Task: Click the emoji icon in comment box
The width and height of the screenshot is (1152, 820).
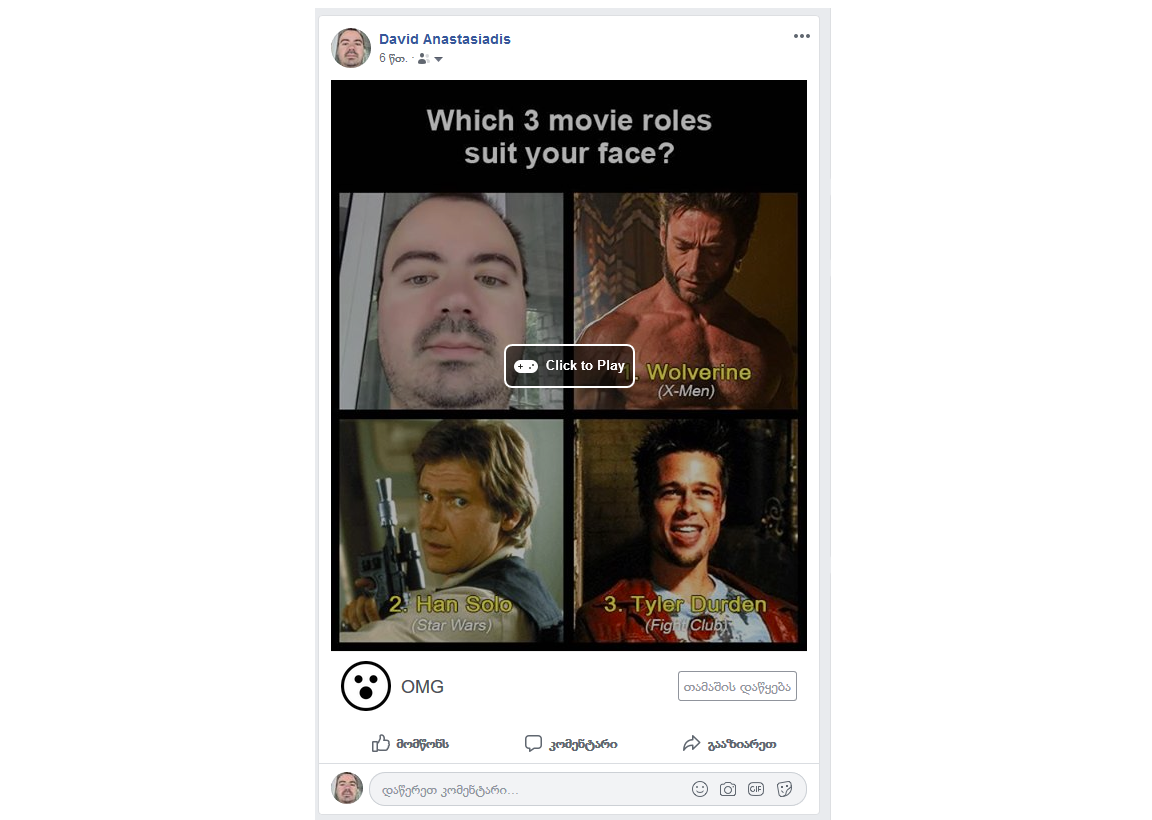Action: pyautogui.click(x=699, y=789)
